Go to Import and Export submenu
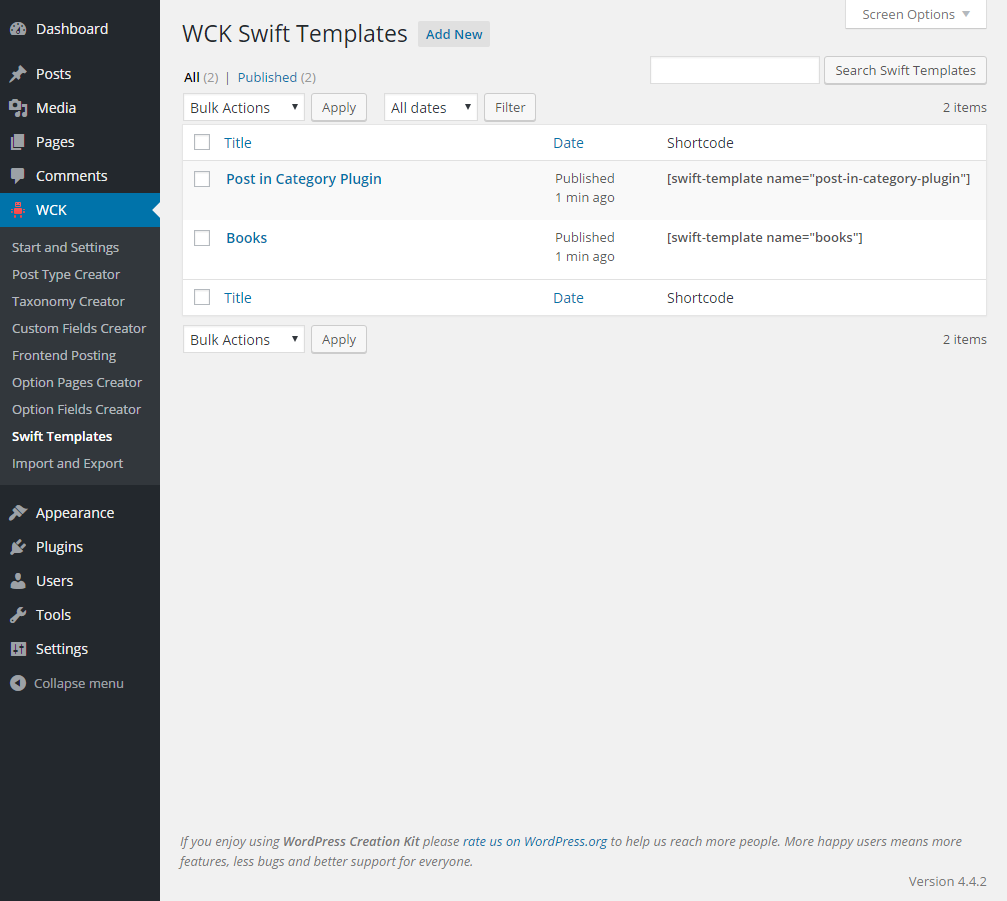This screenshot has width=1007, height=901. [x=67, y=463]
